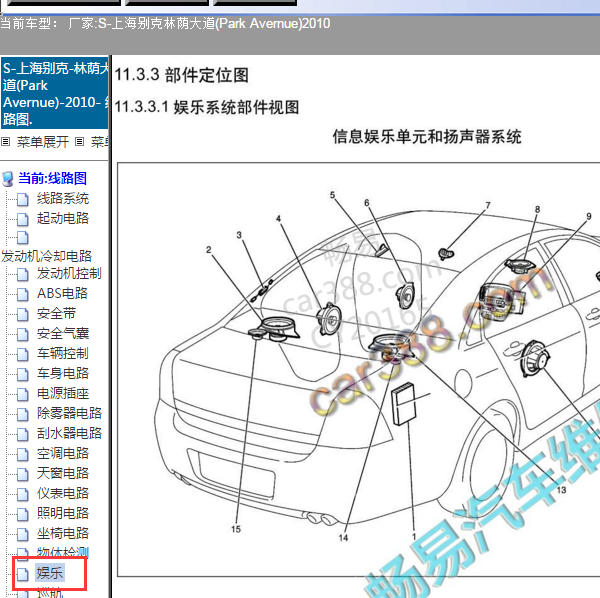Click callout number 15 in the diagram
600x598 pixels.
(236, 529)
